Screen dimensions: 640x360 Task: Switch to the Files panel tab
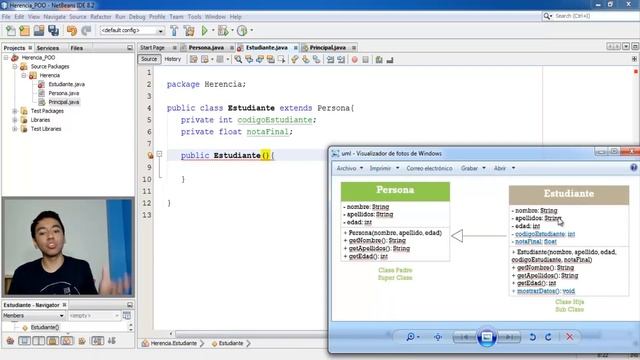tap(76, 48)
